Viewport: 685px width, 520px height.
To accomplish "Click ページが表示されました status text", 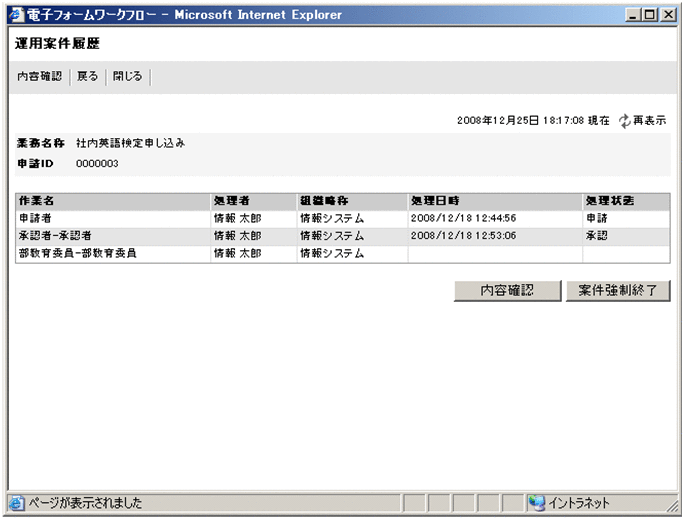I will (x=85, y=503).
